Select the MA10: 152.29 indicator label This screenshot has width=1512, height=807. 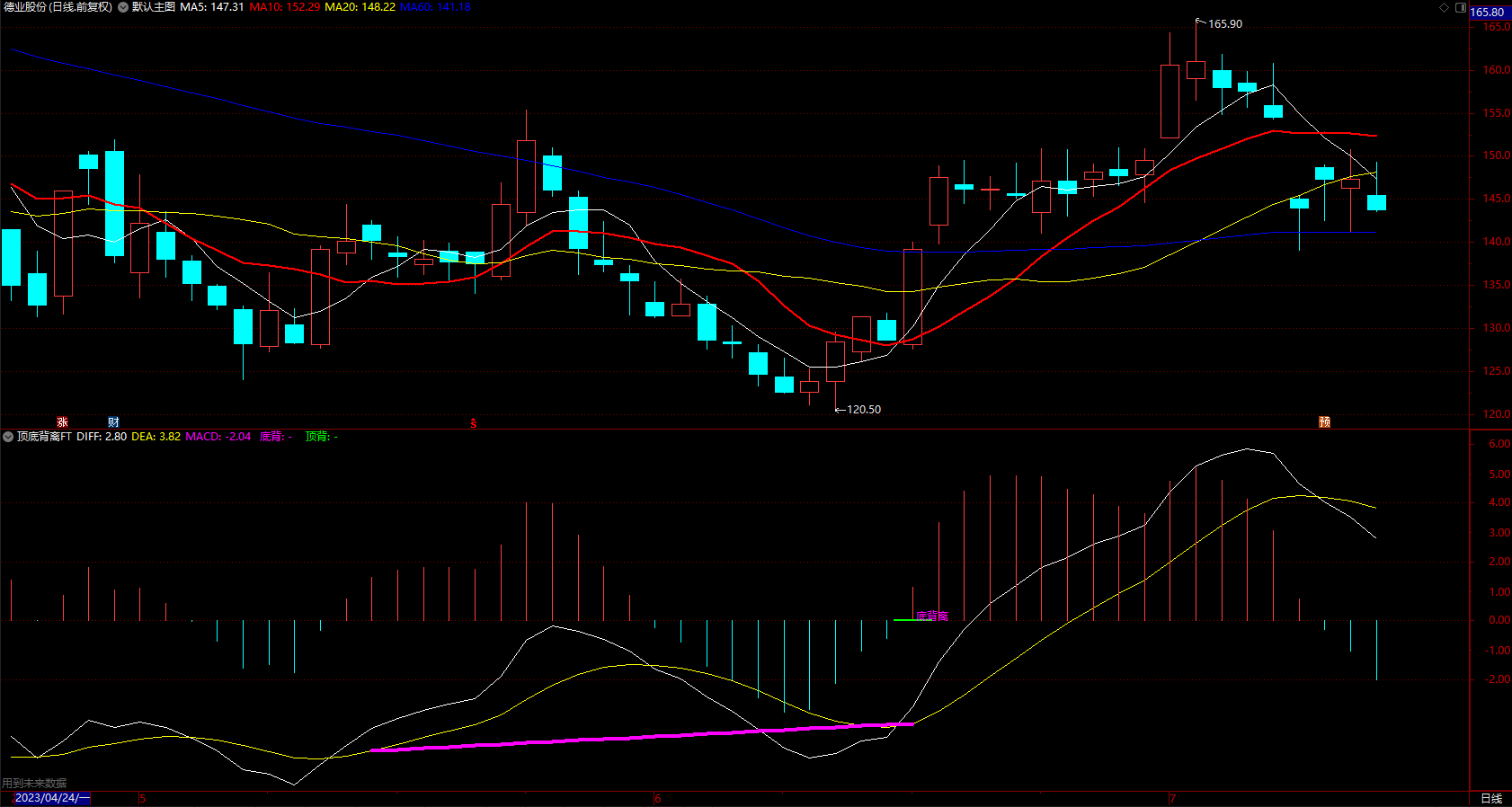point(284,7)
